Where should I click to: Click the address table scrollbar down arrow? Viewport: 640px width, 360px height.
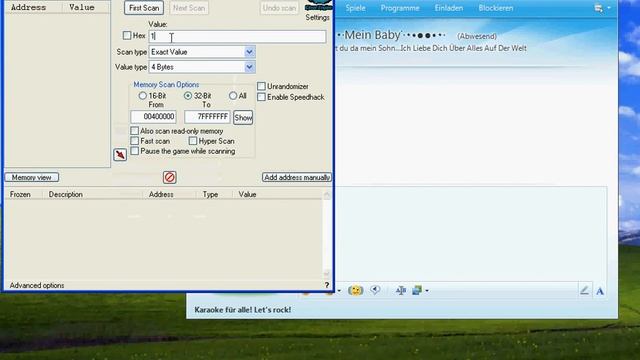(327, 273)
